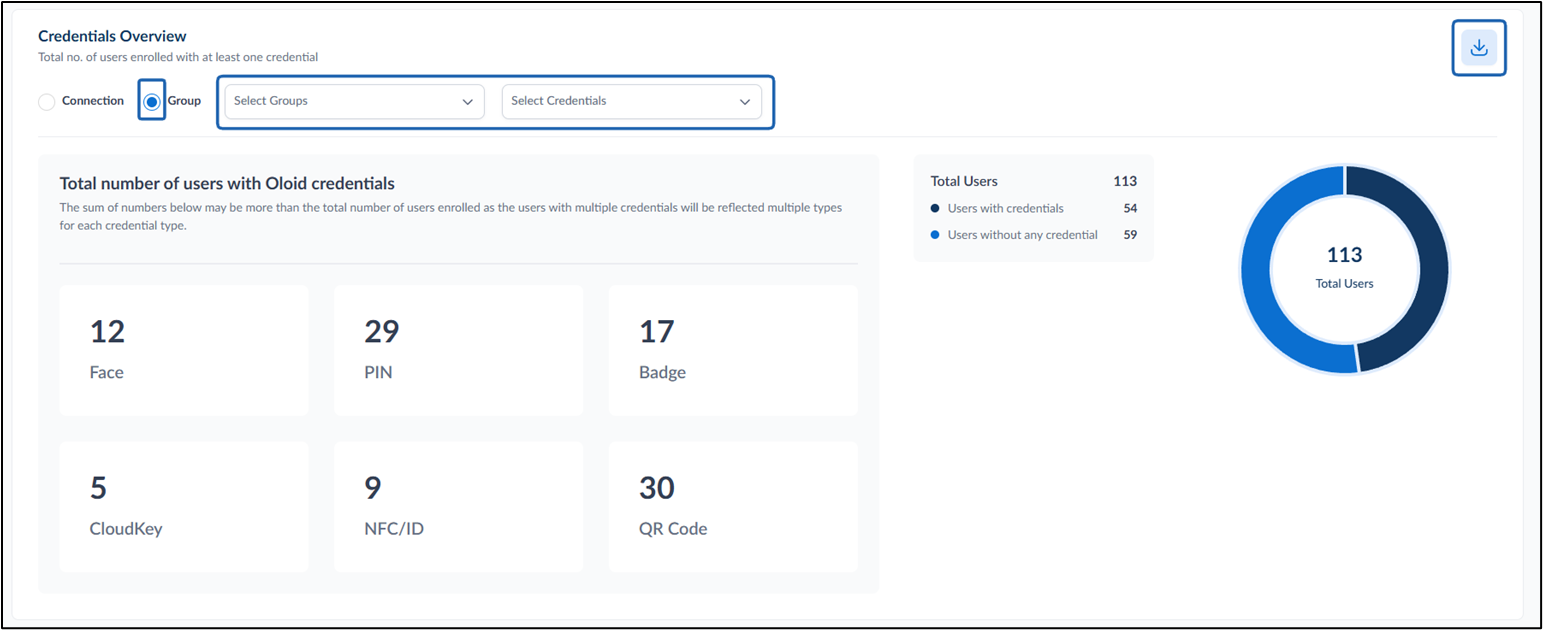1543x630 pixels.
Task: Select the Group radio button
Action: pyautogui.click(x=152, y=102)
